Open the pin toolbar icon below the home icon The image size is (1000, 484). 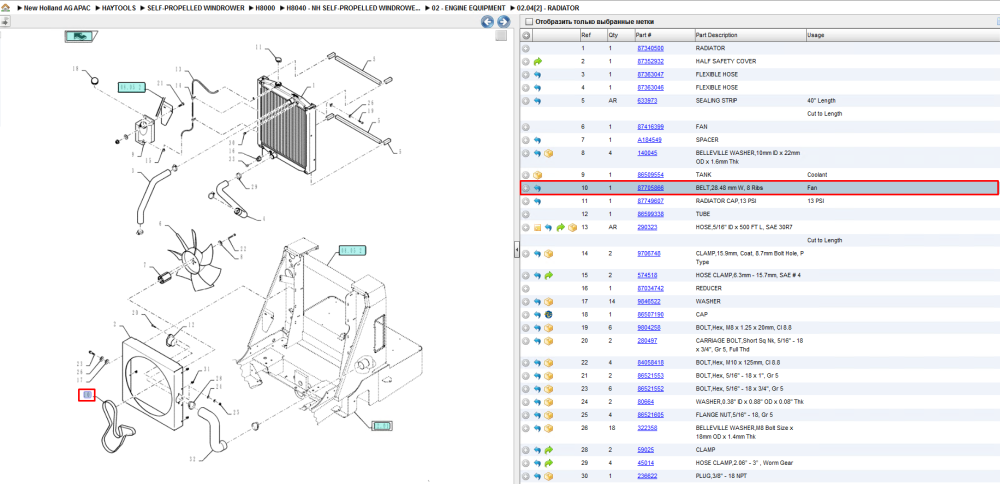[5, 22]
